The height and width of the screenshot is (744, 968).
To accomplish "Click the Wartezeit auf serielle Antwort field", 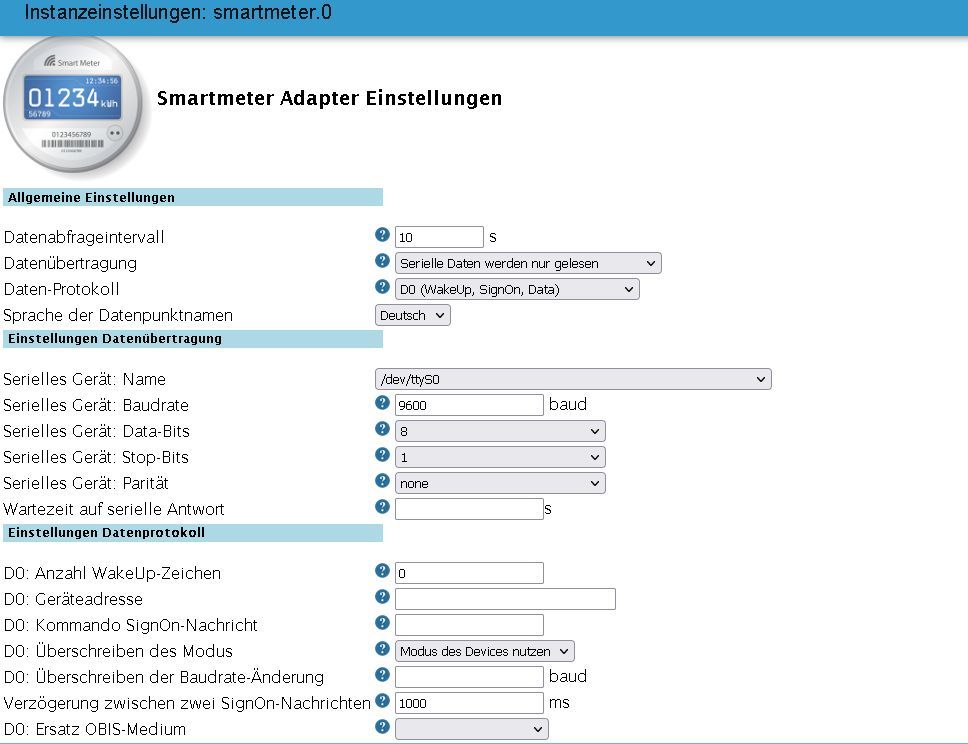I will point(469,509).
